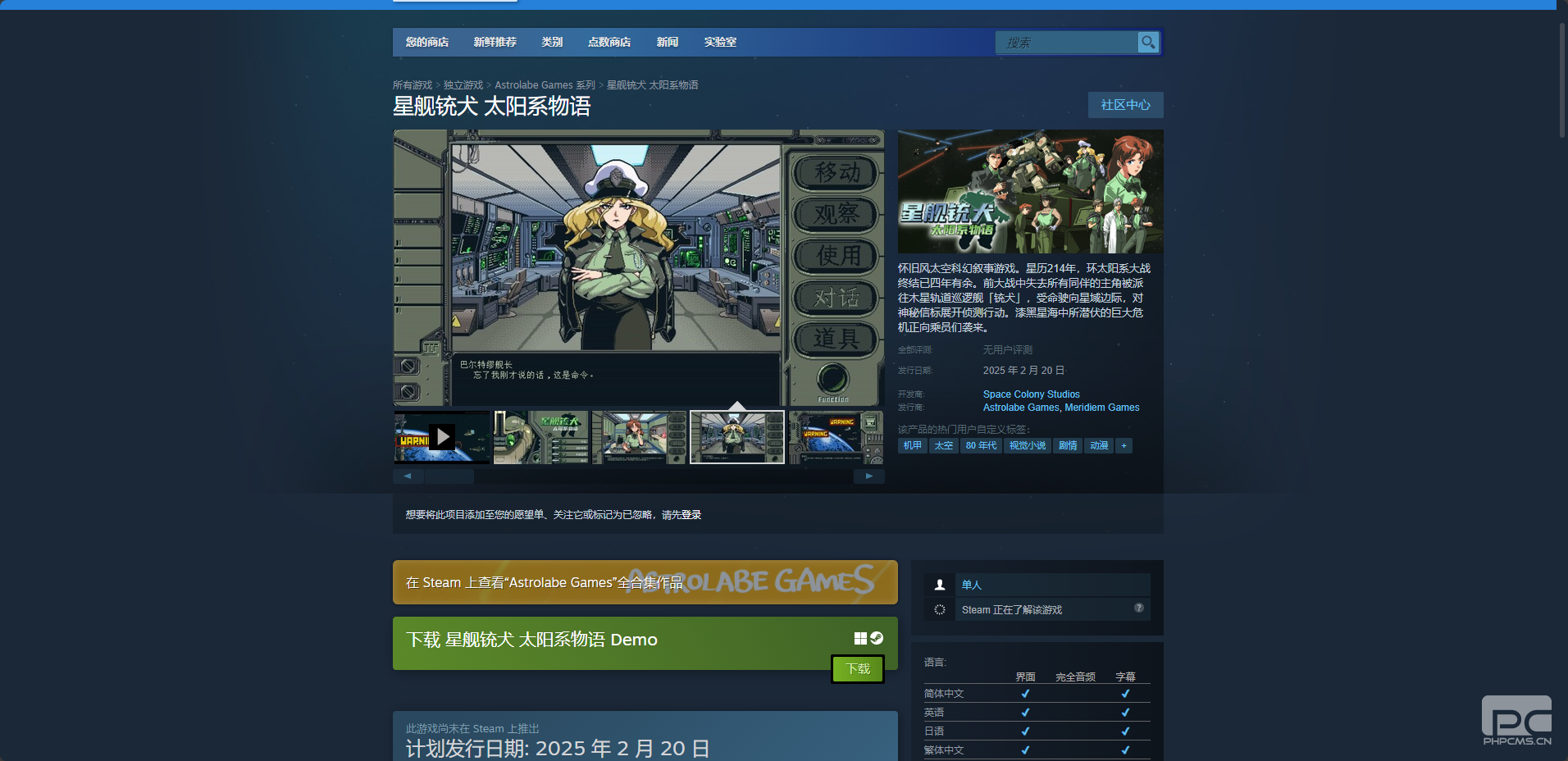The width and height of the screenshot is (1568, 761).
Task: Select the 剧情 tag
Action: (x=1068, y=445)
